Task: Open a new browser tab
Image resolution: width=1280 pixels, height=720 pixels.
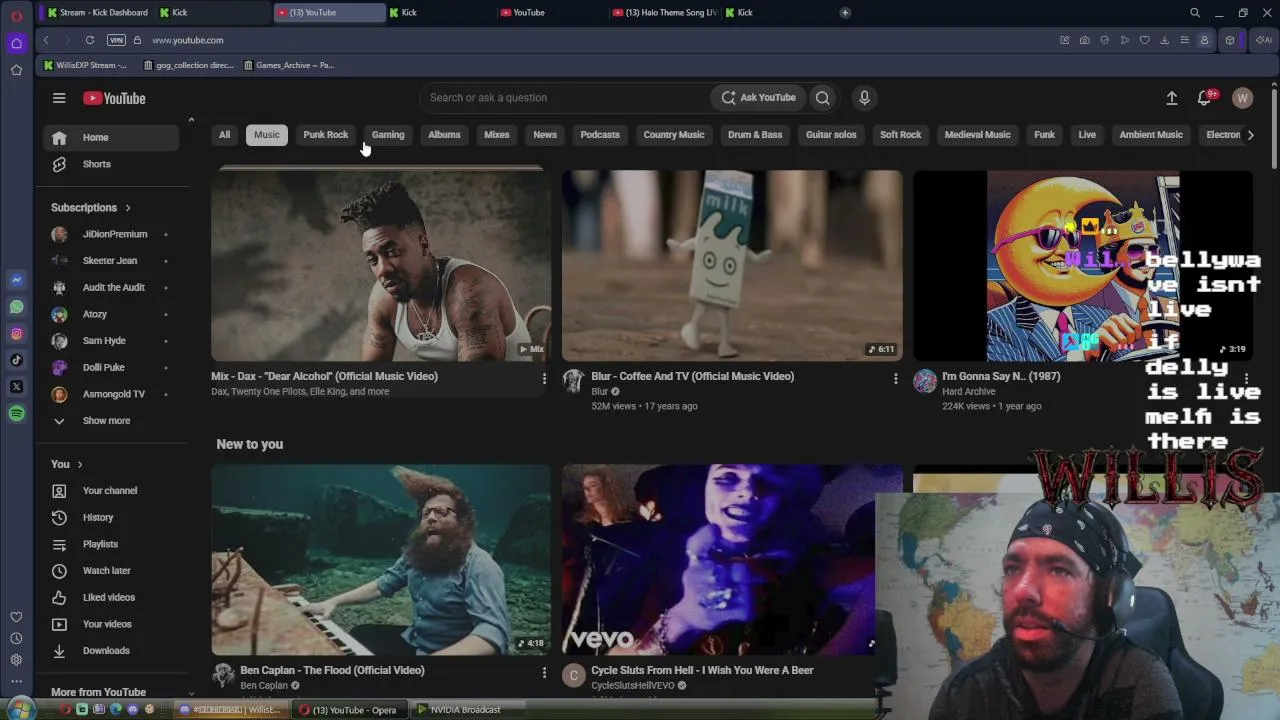Action: point(845,13)
